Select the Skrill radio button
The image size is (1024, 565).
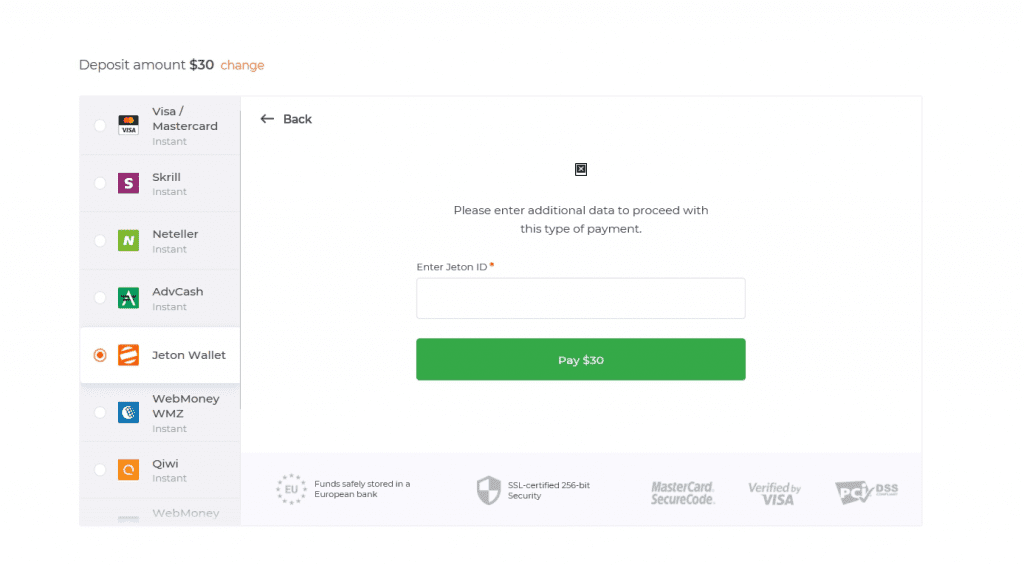pos(100,183)
